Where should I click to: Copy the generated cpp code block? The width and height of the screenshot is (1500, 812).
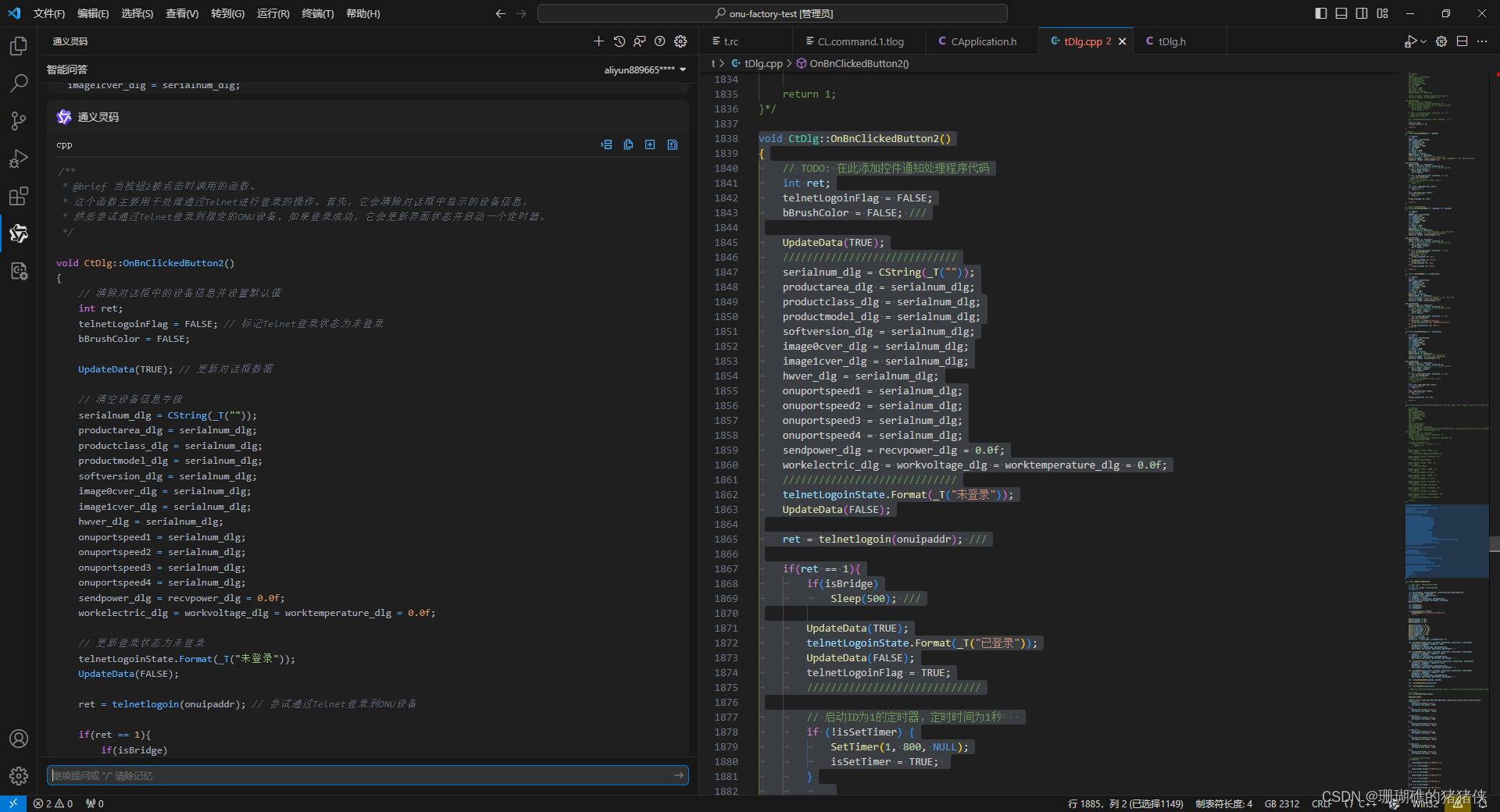pyautogui.click(x=628, y=144)
